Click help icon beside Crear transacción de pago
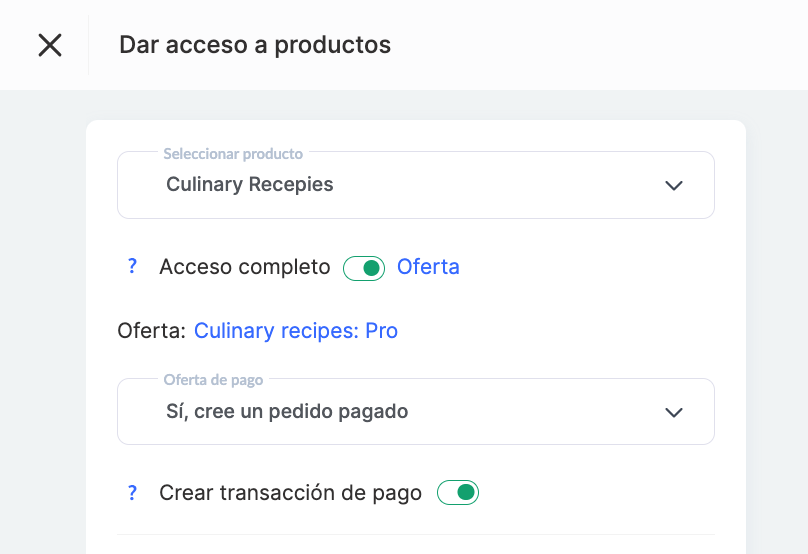Image resolution: width=808 pixels, height=554 pixels. pos(131,493)
